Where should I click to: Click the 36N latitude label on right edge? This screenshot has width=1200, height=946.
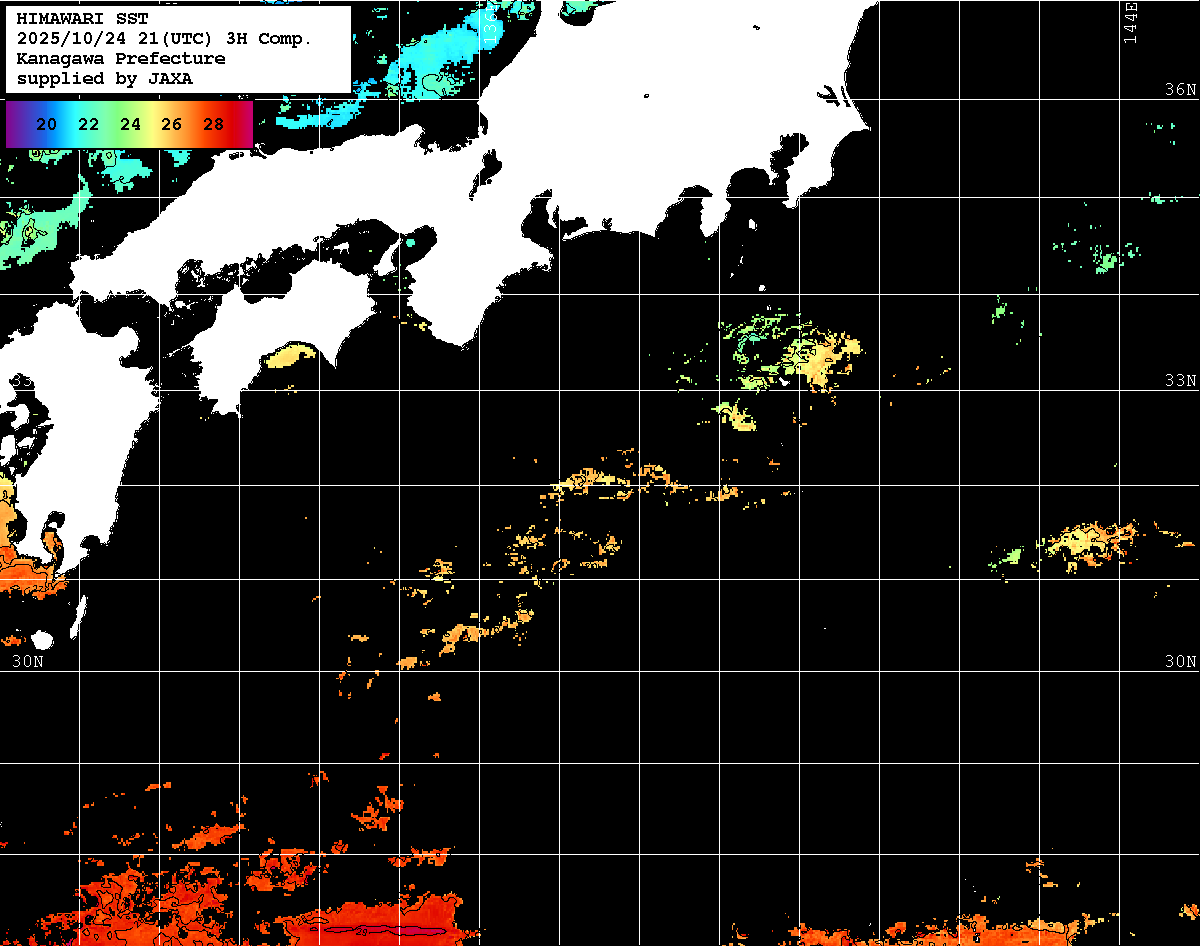(1180, 90)
